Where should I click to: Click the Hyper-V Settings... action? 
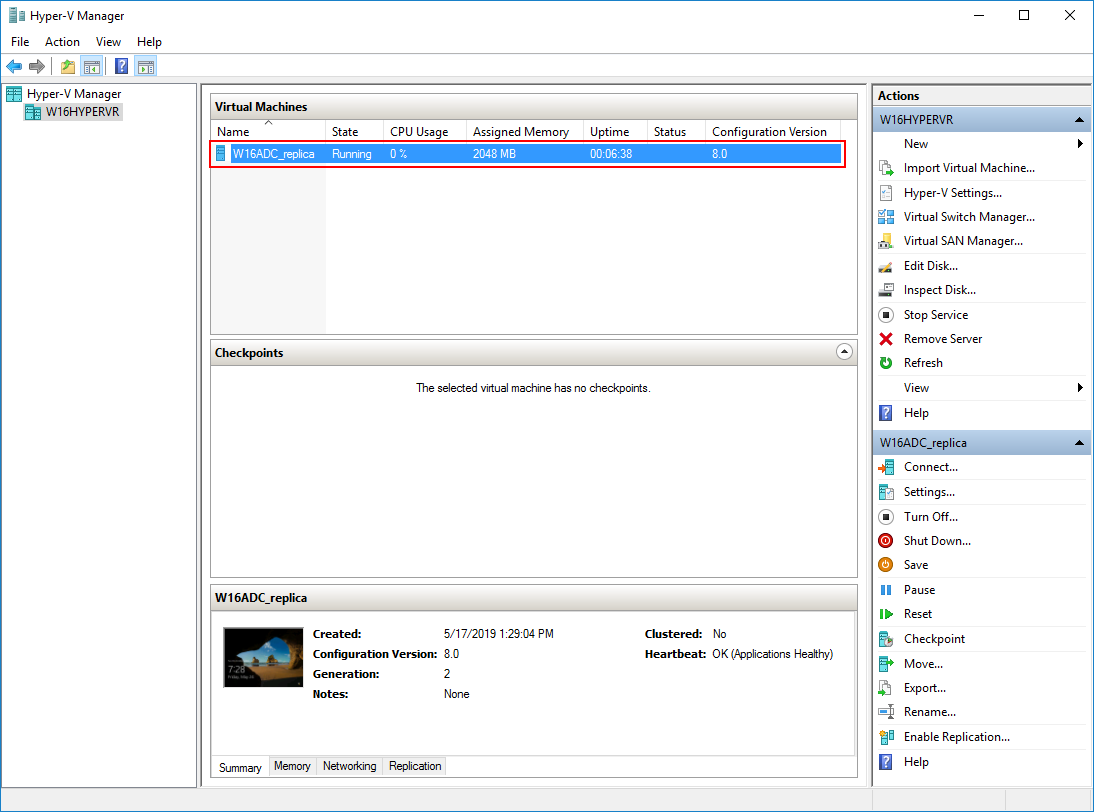coord(952,193)
